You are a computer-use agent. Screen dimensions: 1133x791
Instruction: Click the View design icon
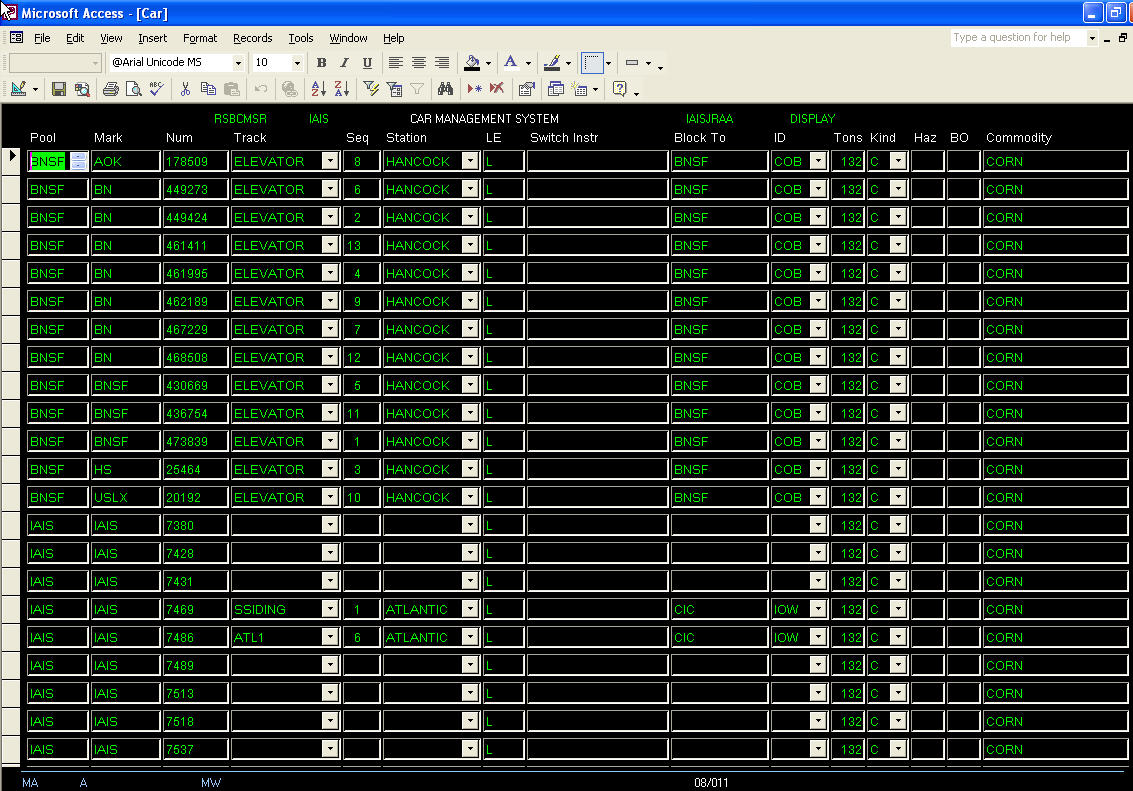19,89
